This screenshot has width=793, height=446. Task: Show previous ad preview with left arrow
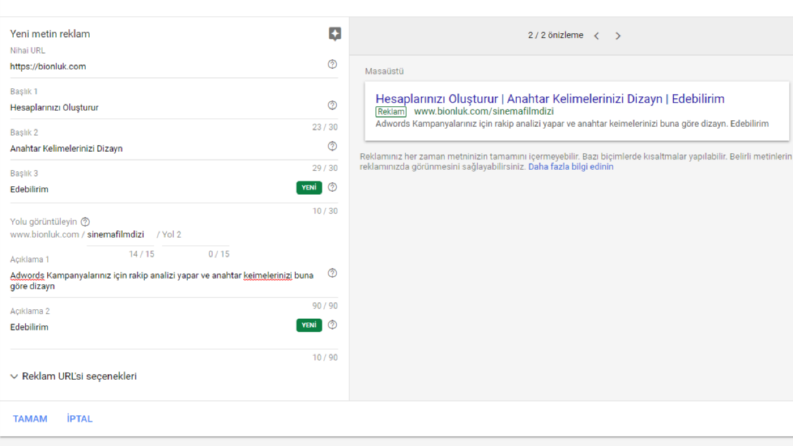coord(597,35)
